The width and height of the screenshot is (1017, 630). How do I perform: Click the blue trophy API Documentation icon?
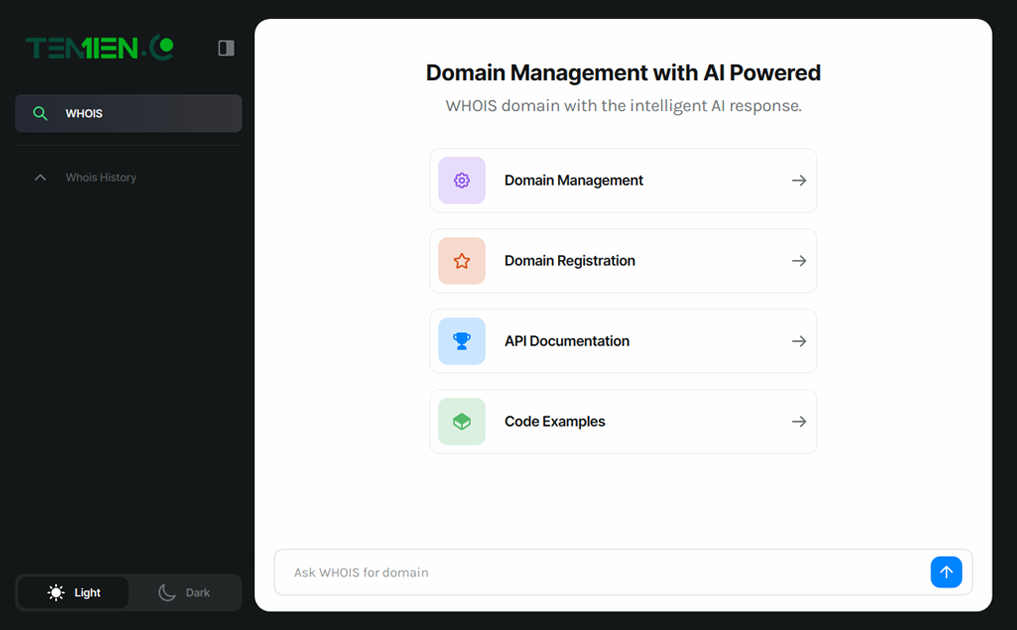click(x=461, y=341)
